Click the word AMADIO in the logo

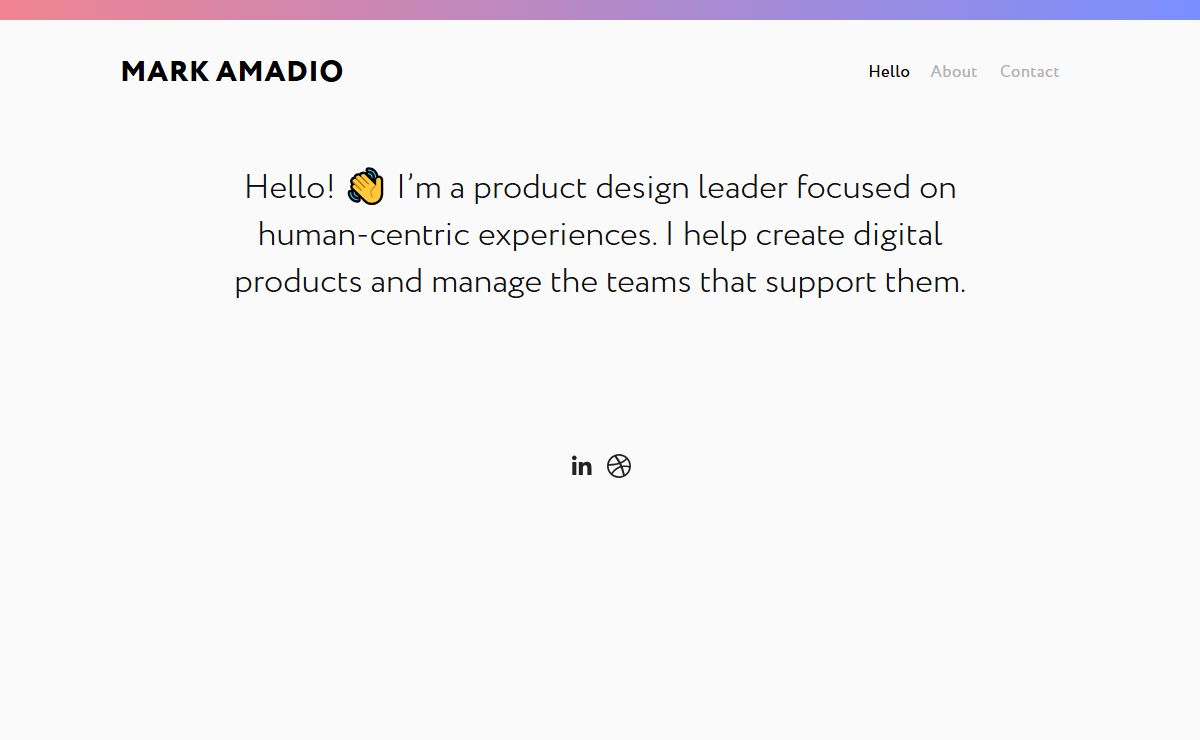pos(279,72)
